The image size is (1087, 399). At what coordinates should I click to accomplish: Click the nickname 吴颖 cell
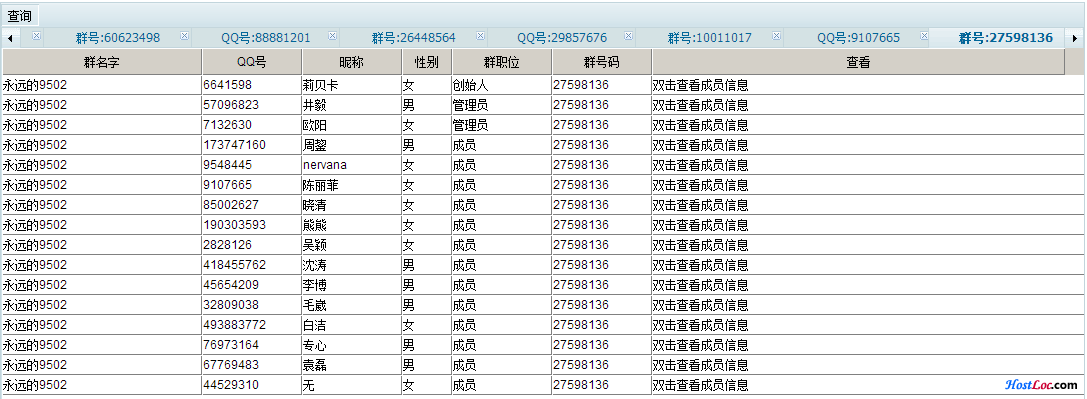pyautogui.click(x=351, y=245)
